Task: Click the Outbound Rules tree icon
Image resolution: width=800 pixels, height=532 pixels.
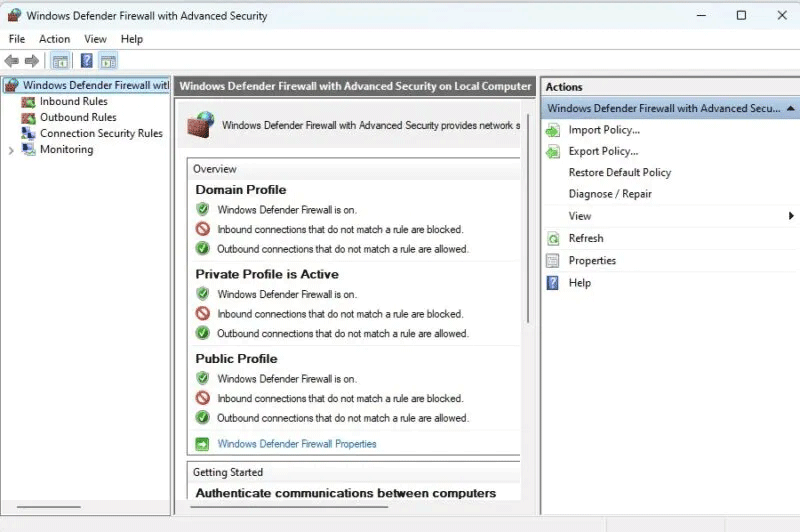Action: click(28, 118)
